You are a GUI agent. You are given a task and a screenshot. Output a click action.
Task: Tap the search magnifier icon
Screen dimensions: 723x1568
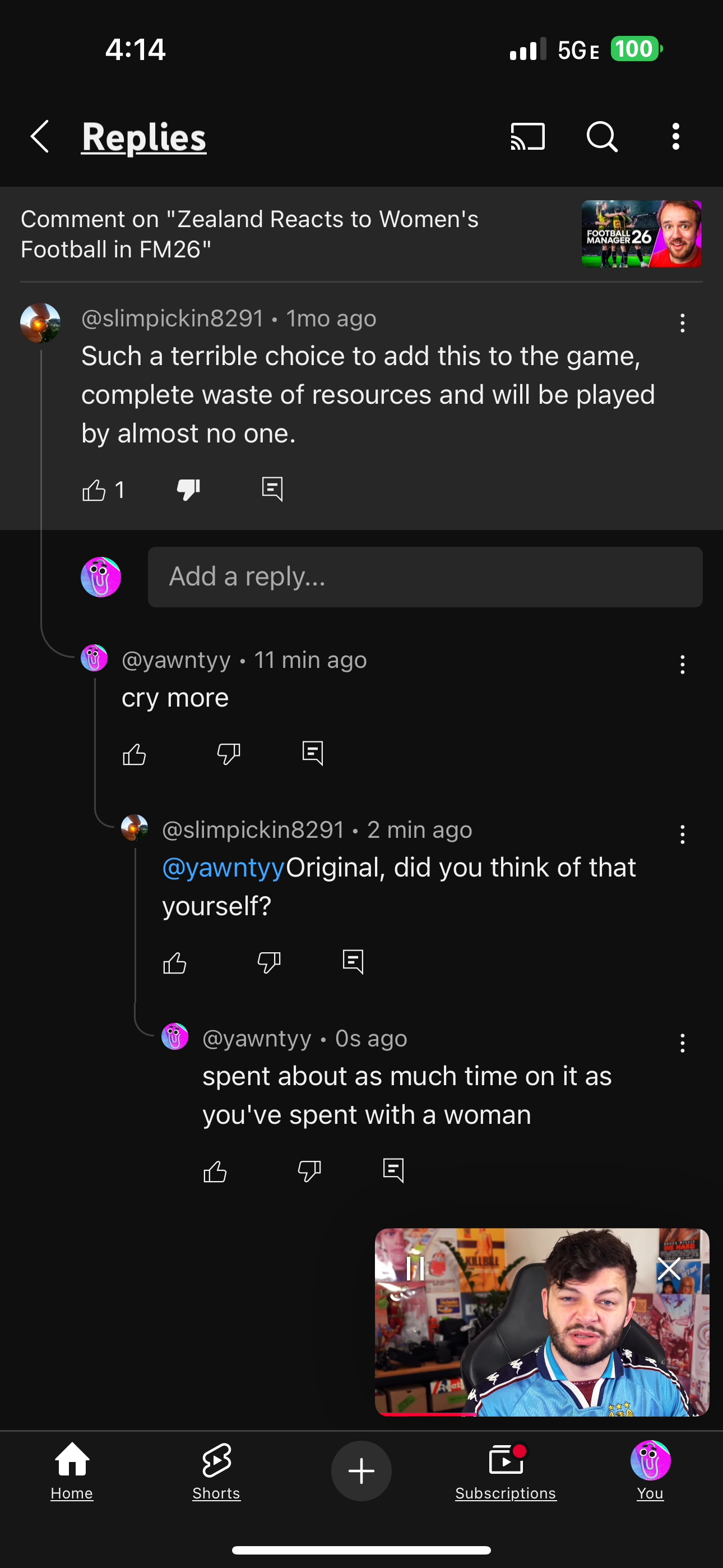coord(602,136)
